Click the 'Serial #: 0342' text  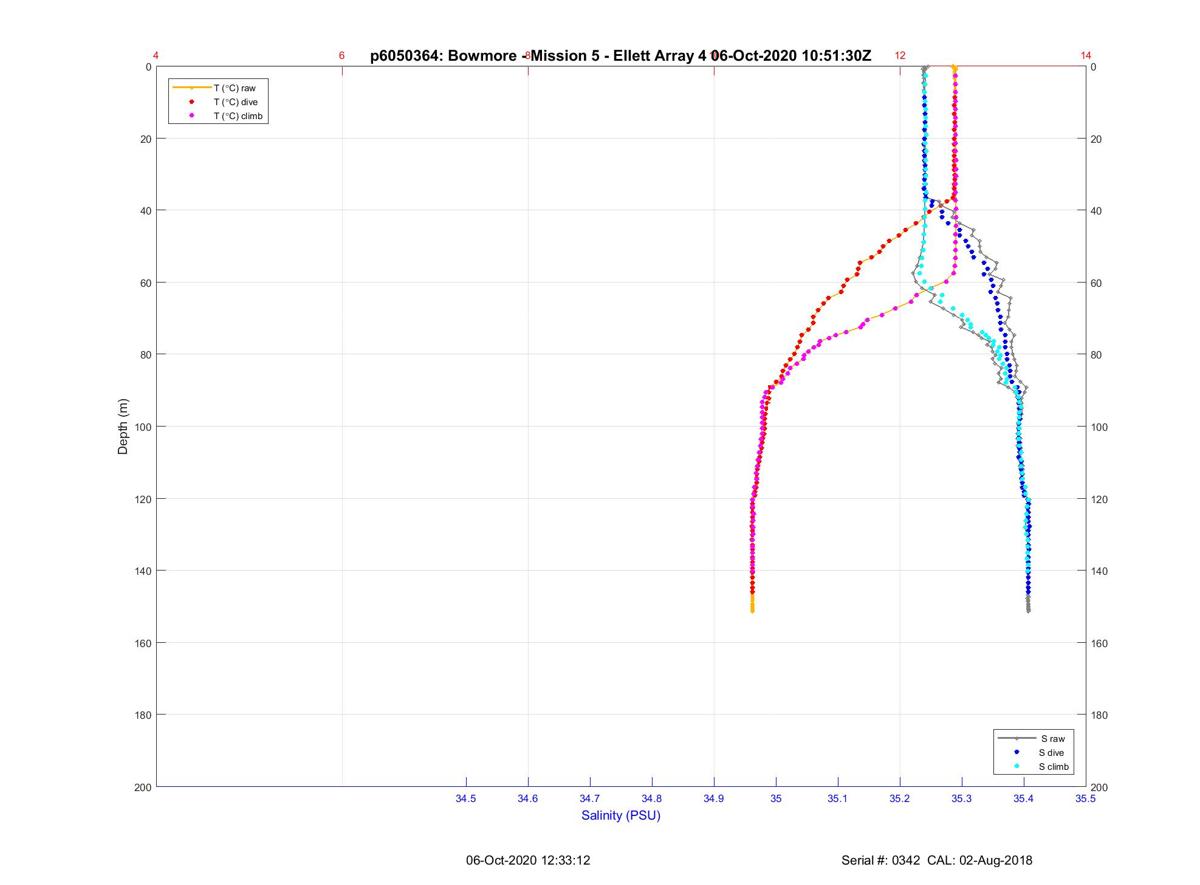[881, 860]
